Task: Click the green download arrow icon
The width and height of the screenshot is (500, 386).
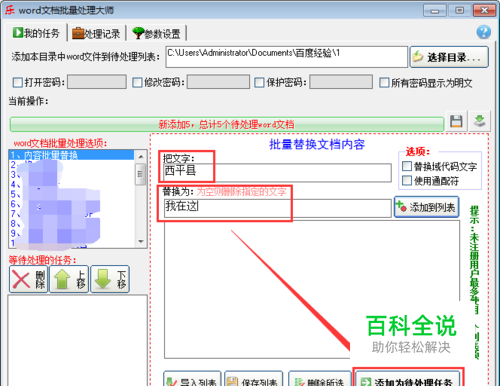Action: (480, 121)
